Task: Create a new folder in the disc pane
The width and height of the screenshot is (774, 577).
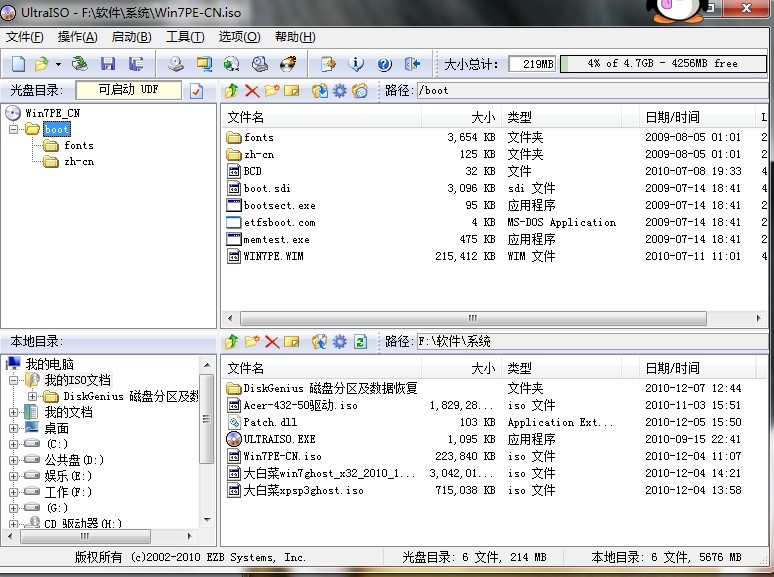Action: [271, 91]
